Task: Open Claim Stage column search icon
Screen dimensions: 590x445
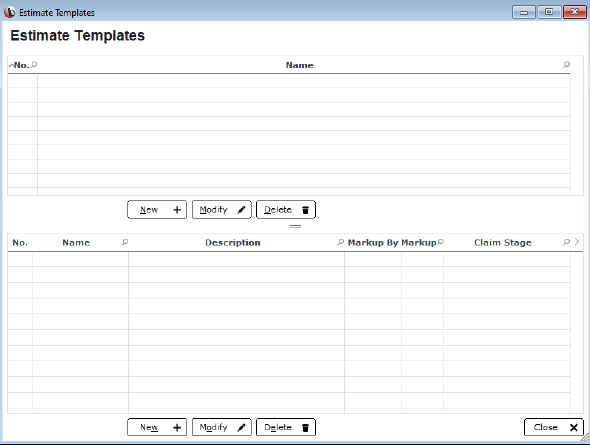Action: click(x=566, y=242)
